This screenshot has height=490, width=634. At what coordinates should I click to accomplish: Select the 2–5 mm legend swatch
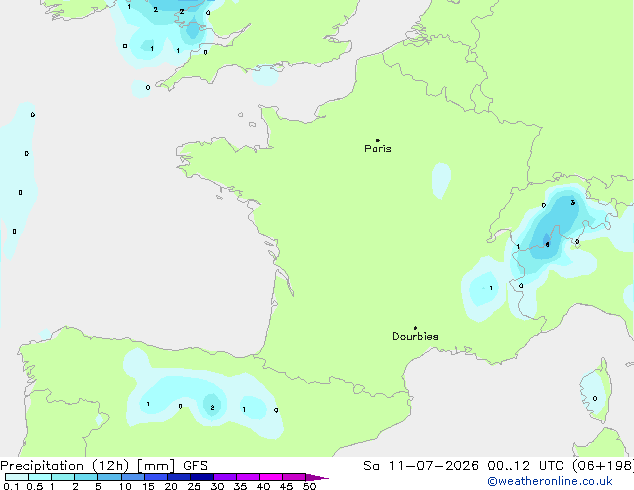pyautogui.click(x=86, y=477)
